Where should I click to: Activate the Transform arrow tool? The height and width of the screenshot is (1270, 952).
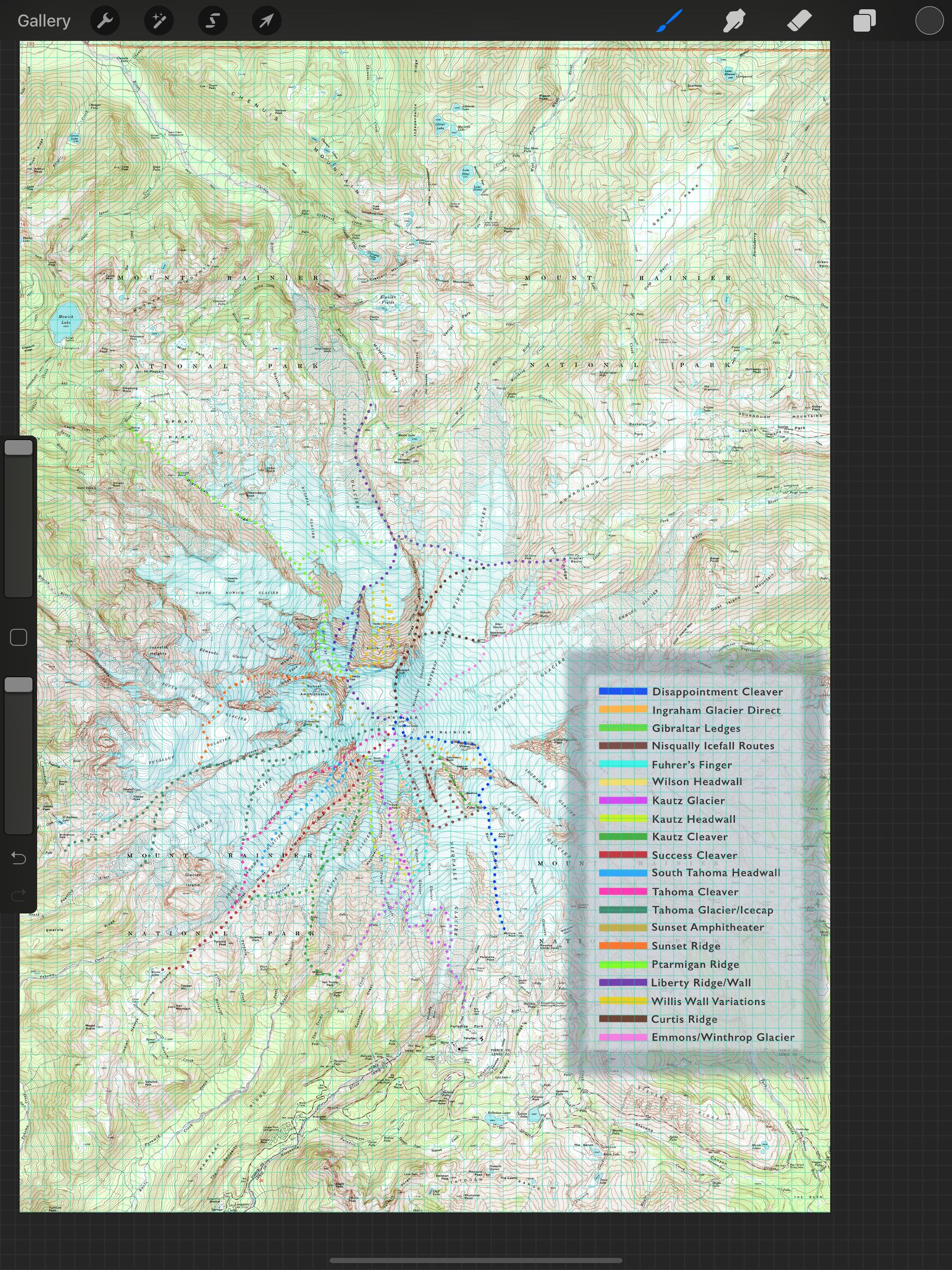265,21
